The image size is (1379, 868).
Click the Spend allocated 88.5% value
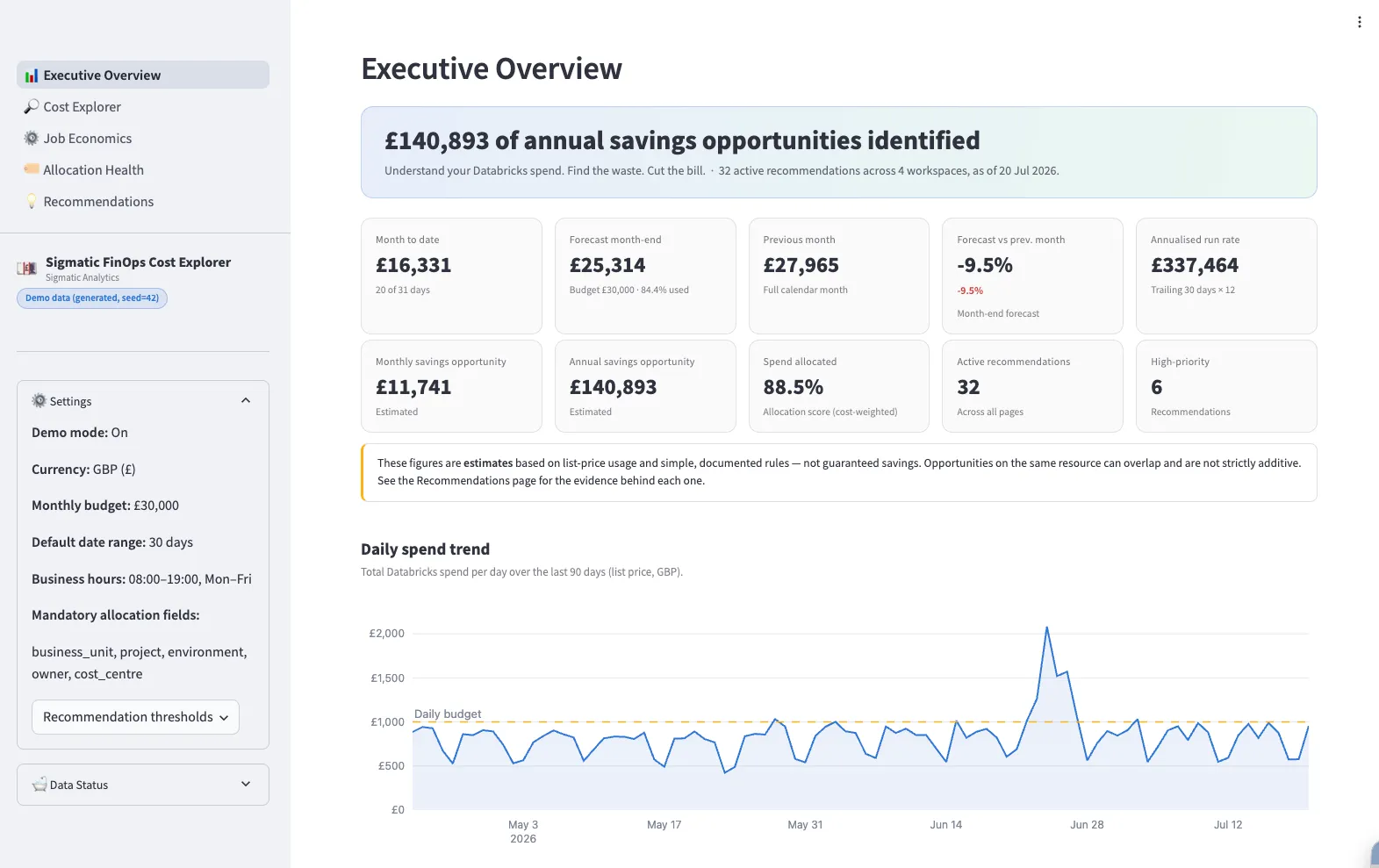(x=794, y=387)
